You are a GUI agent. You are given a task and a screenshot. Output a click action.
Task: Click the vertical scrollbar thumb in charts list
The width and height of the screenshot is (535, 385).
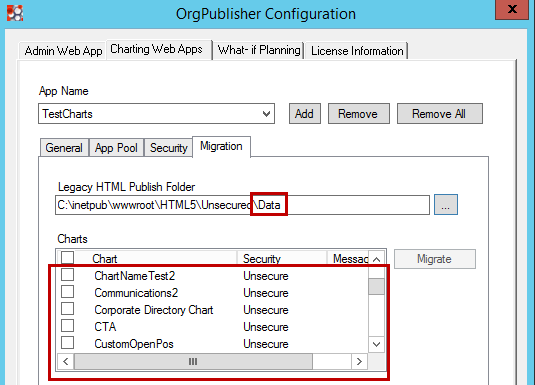[x=376, y=286]
